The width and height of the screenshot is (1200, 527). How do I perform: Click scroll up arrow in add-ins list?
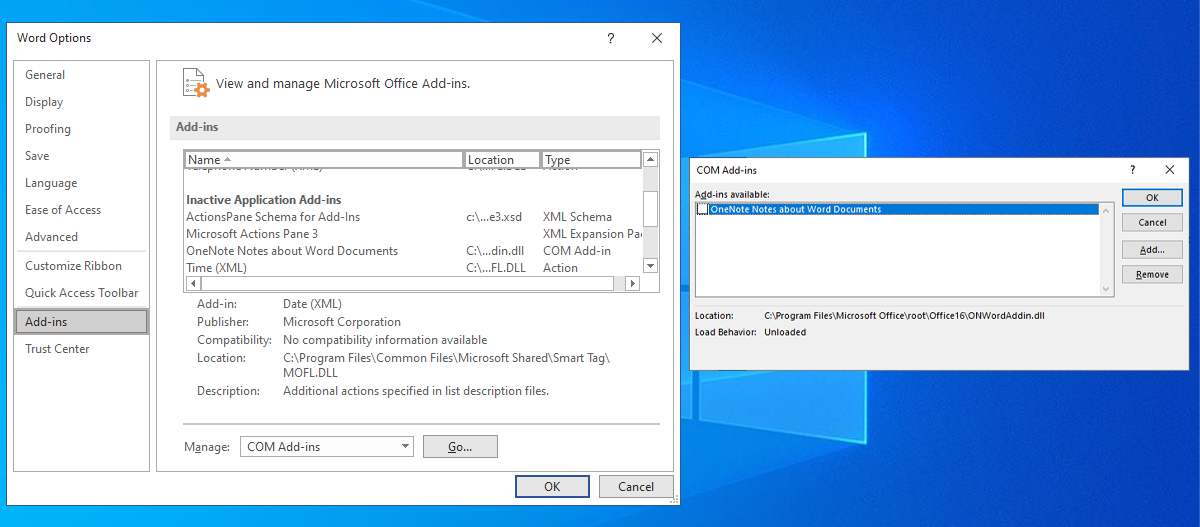650,159
